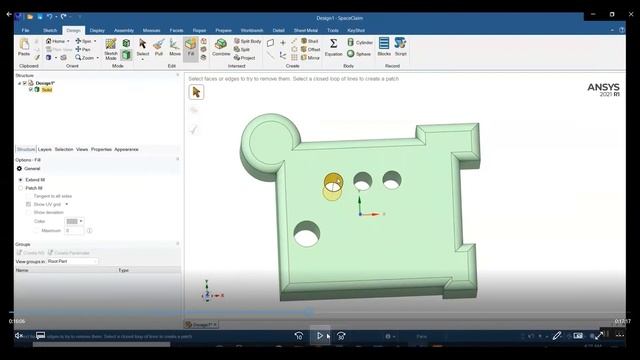Collapse the Design1 tree node

click(19, 83)
